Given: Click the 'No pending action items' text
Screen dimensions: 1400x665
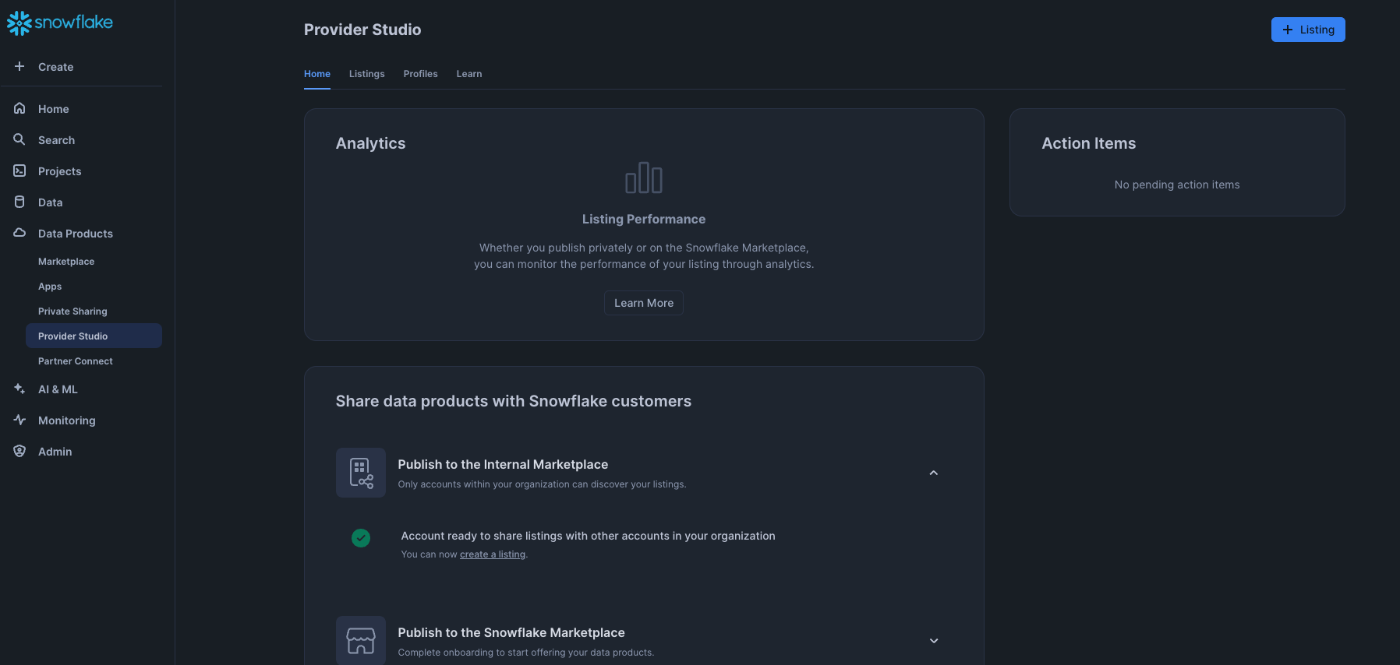Looking at the screenshot, I should click(x=1177, y=184).
